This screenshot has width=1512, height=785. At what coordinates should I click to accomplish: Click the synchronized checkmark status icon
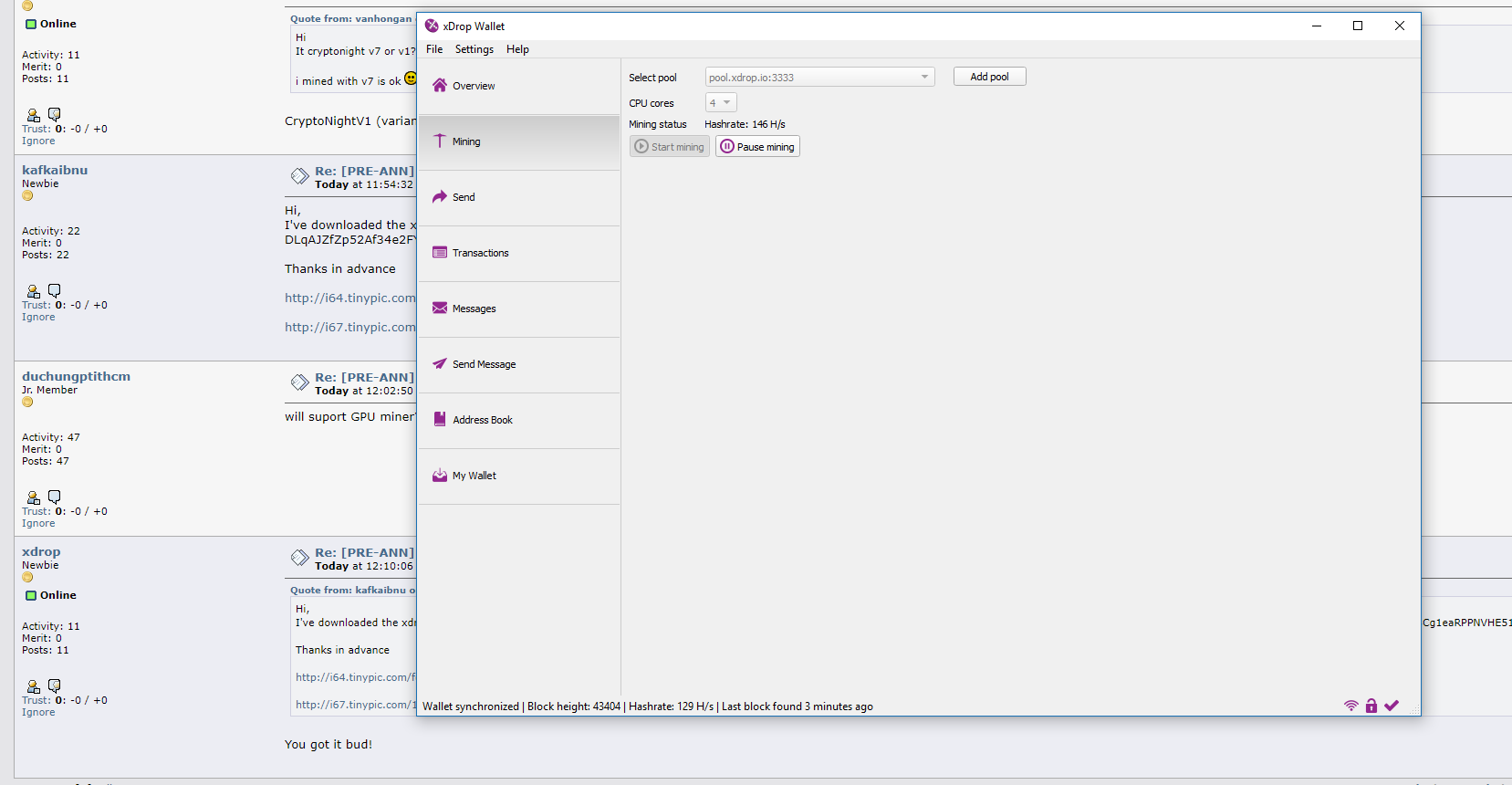coord(1392,706)
